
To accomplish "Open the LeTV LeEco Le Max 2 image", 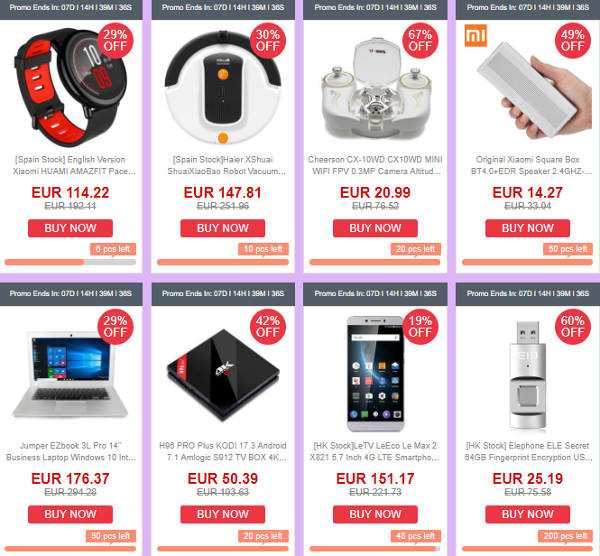I will click(x=375, y=374).
